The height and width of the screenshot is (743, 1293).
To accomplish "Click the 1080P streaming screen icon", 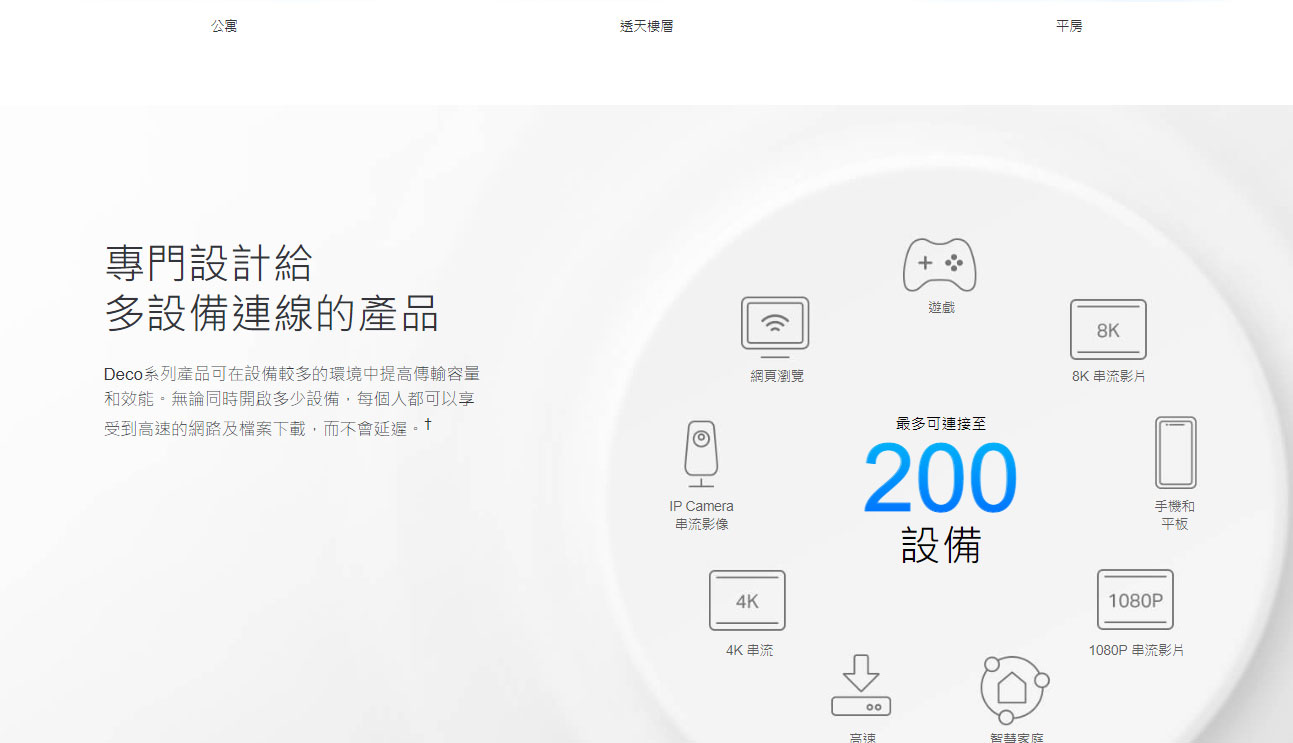I will tap(1135, 600).
